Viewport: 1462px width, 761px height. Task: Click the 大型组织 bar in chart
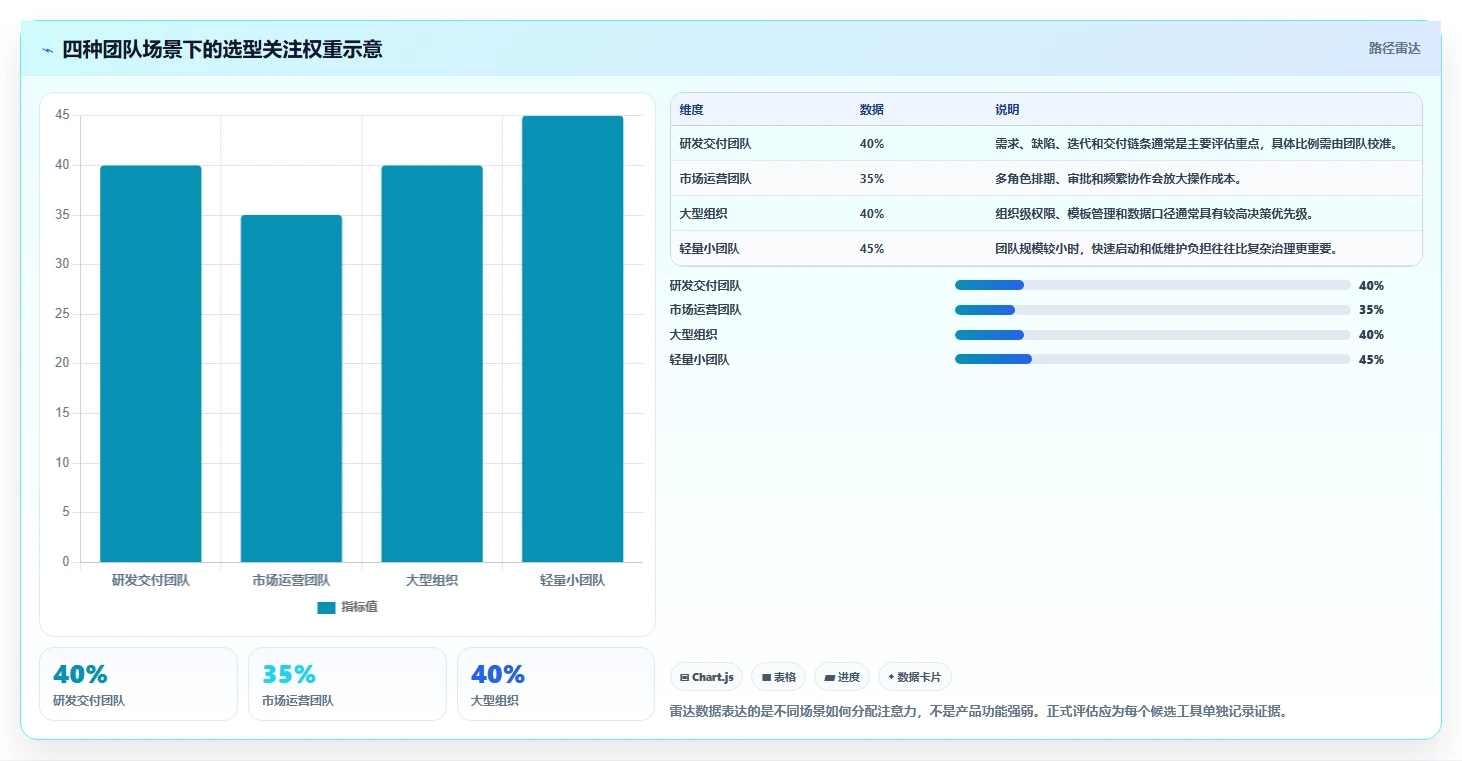432,364
